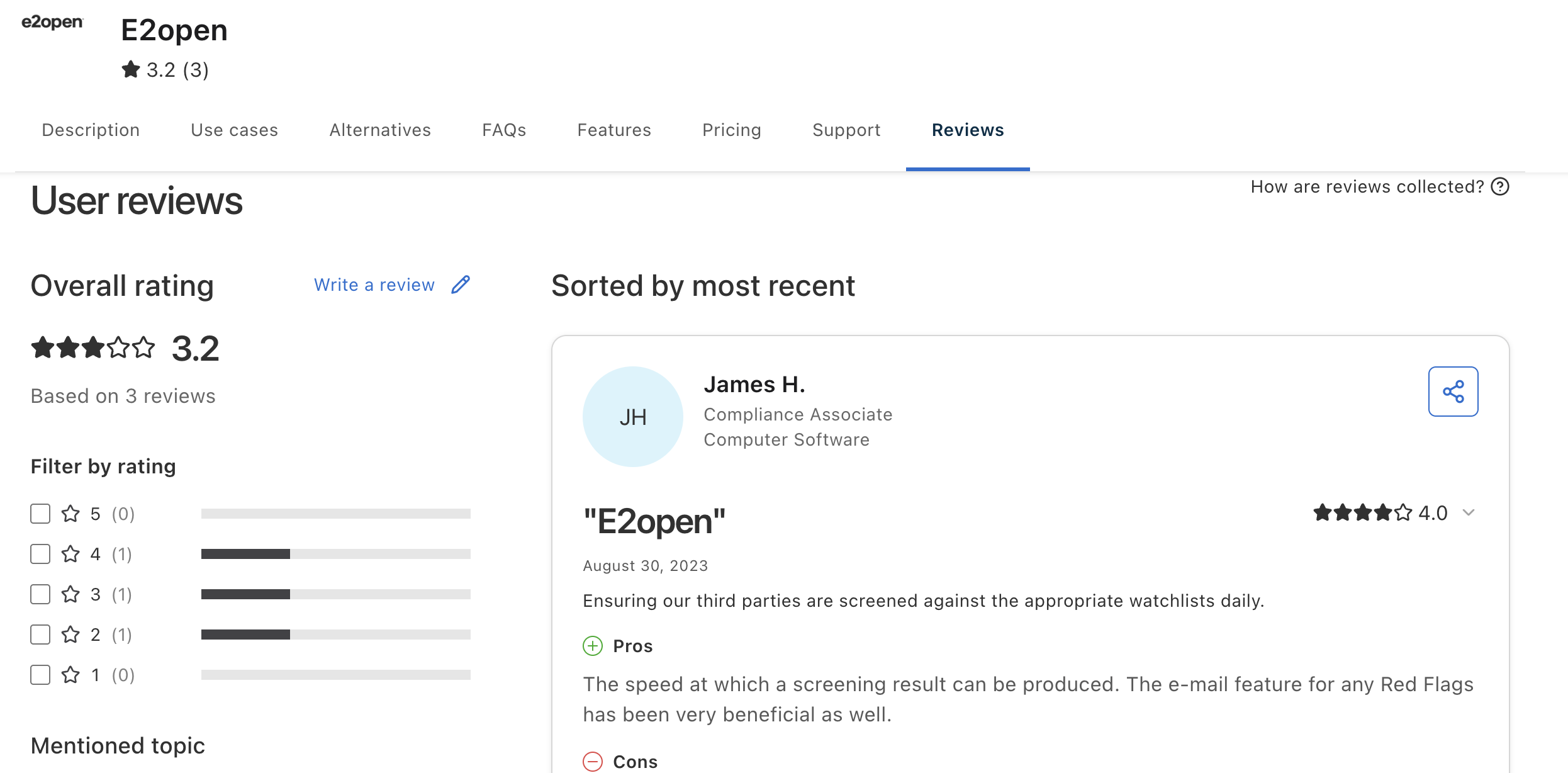This screenshot has height=773, width=1568.
Task: Go to the Alternatives tab
Action: pos(380,130)
